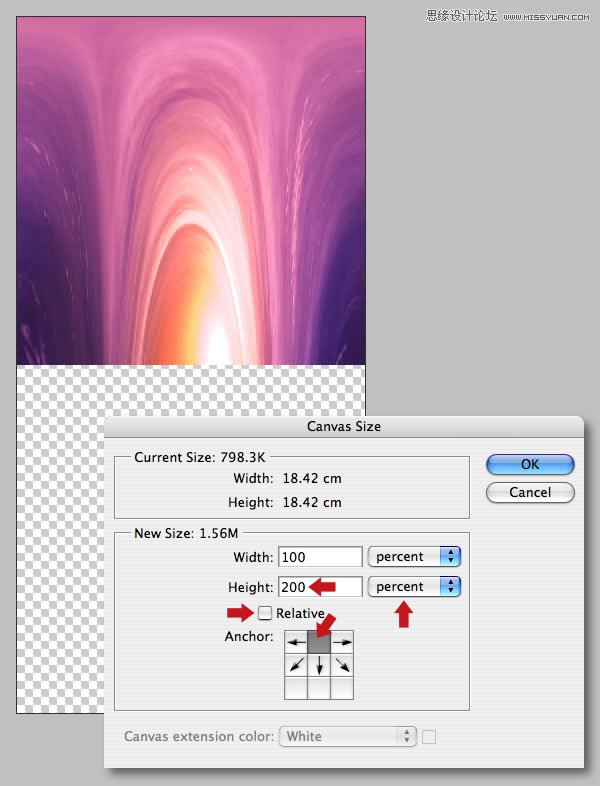Select the left-arrow anchor cell
Screen dimensions: 600x786
296,642
